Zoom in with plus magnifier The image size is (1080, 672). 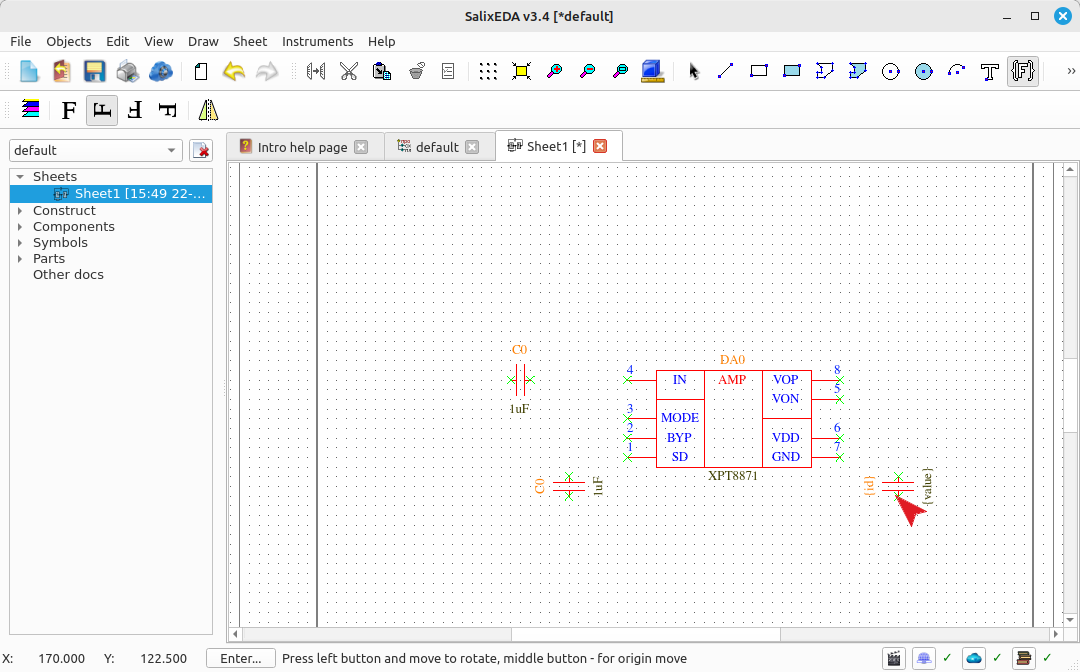554,71
